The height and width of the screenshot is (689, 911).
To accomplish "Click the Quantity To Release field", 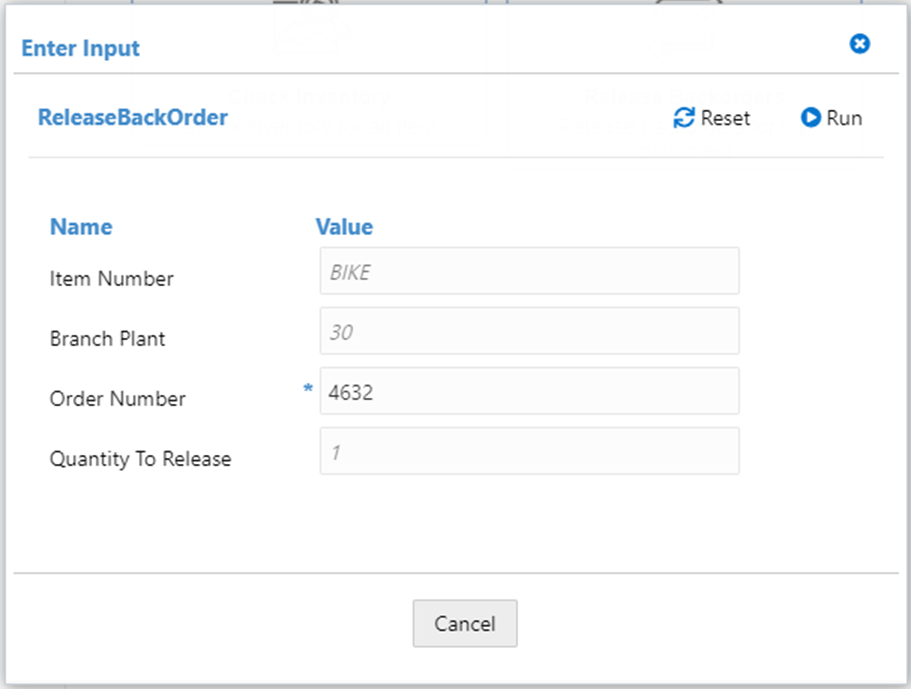I will (x=528, y=451).
